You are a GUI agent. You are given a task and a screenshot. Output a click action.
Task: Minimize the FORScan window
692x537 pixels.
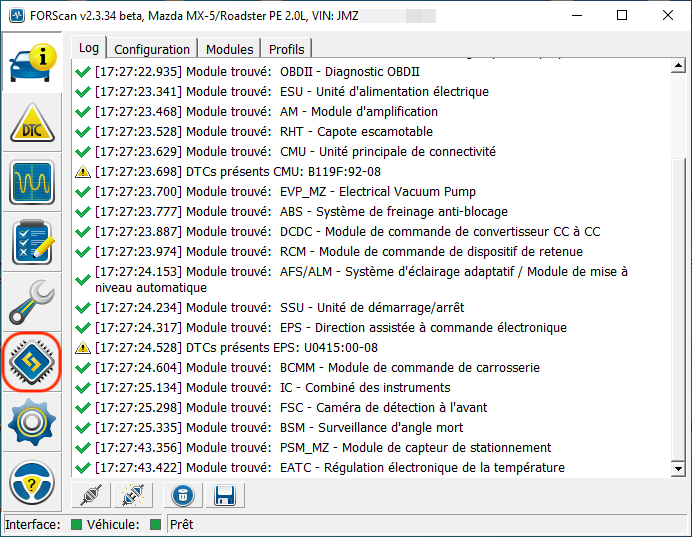pos(577,15)
